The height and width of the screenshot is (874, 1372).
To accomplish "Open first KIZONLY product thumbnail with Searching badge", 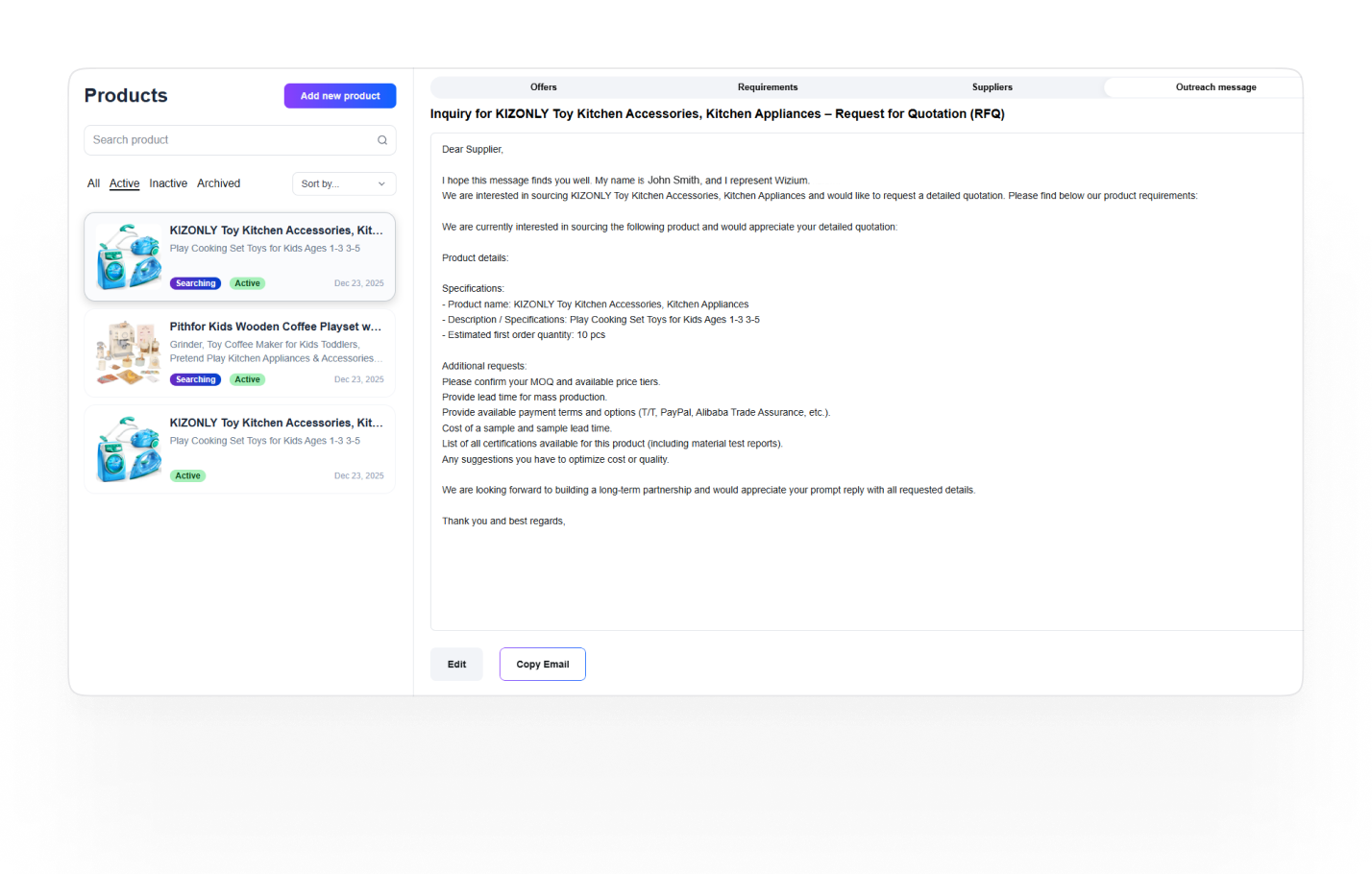I will click(129, 256).
